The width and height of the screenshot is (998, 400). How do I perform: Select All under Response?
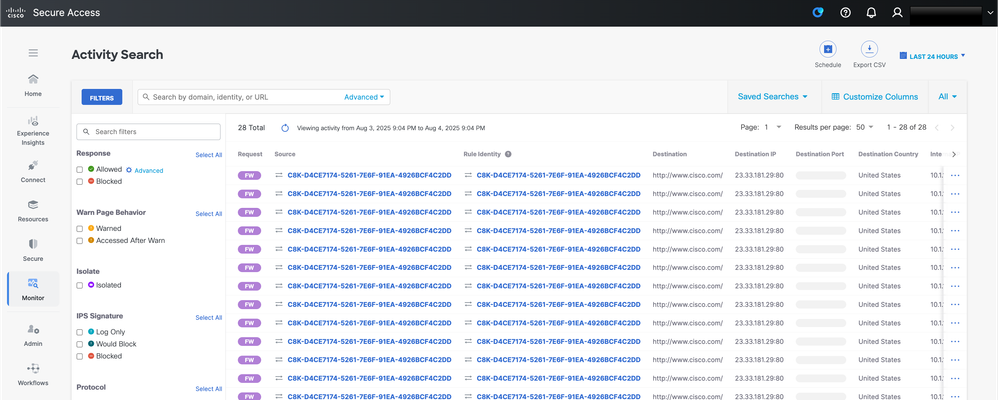[209, 155]
